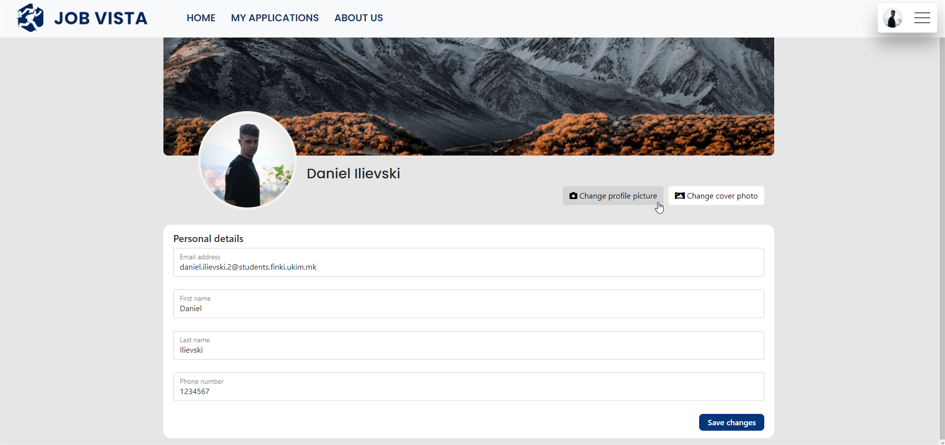Click the small user avatar in the header
945x445 pixels.
(893, 18)
